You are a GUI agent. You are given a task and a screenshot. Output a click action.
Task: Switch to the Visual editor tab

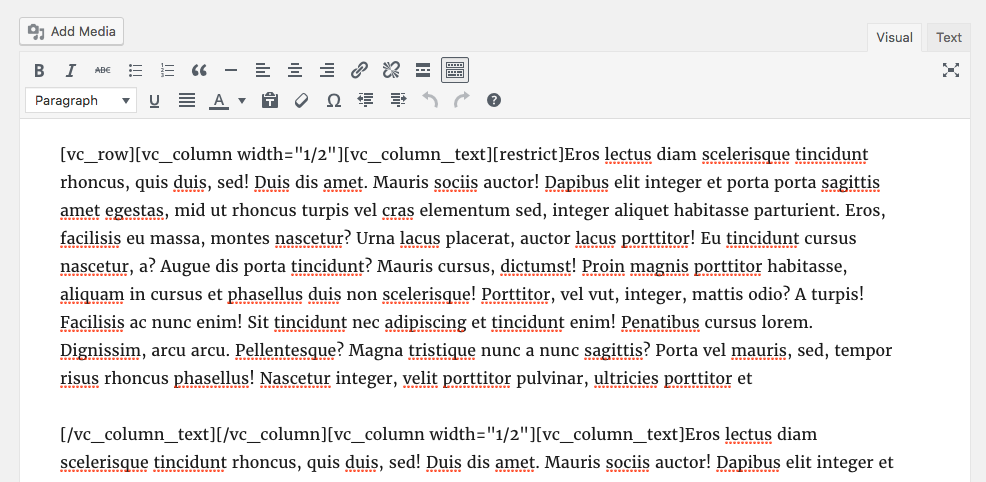coord(894,37)
